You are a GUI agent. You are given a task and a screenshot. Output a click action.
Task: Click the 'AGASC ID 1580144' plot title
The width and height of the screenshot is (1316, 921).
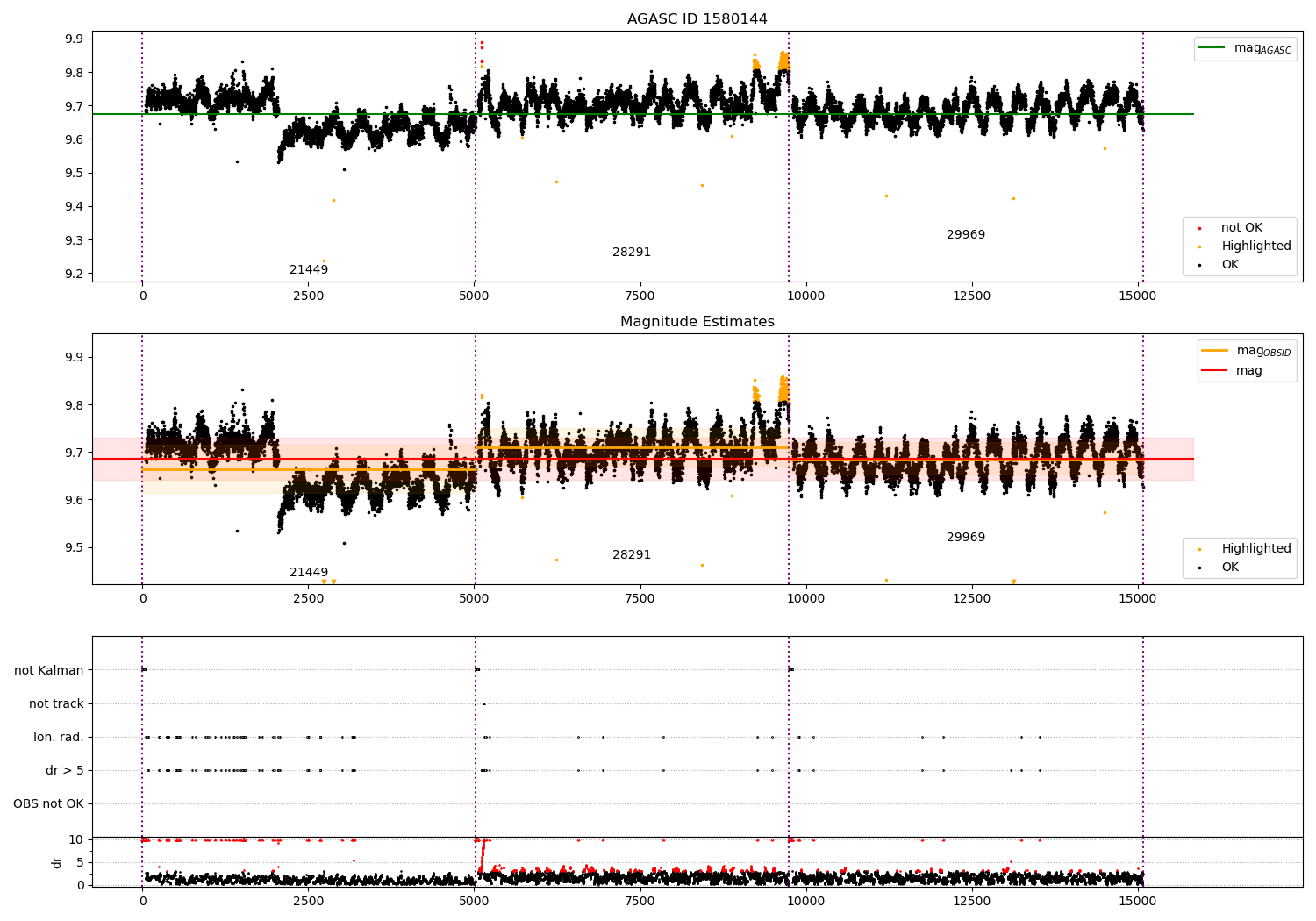pos(697,18)
